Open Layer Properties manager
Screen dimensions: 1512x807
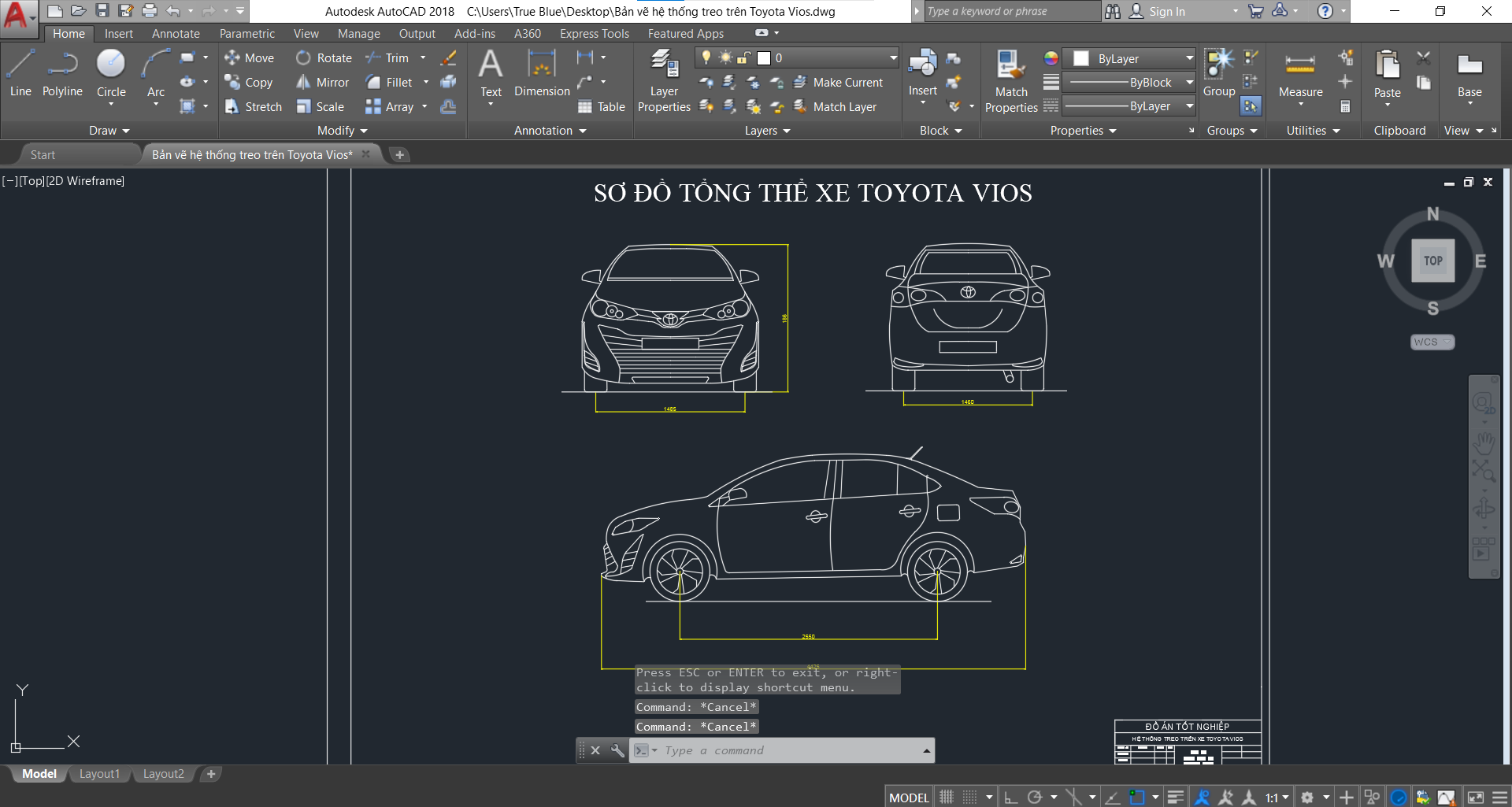[664, 80]
